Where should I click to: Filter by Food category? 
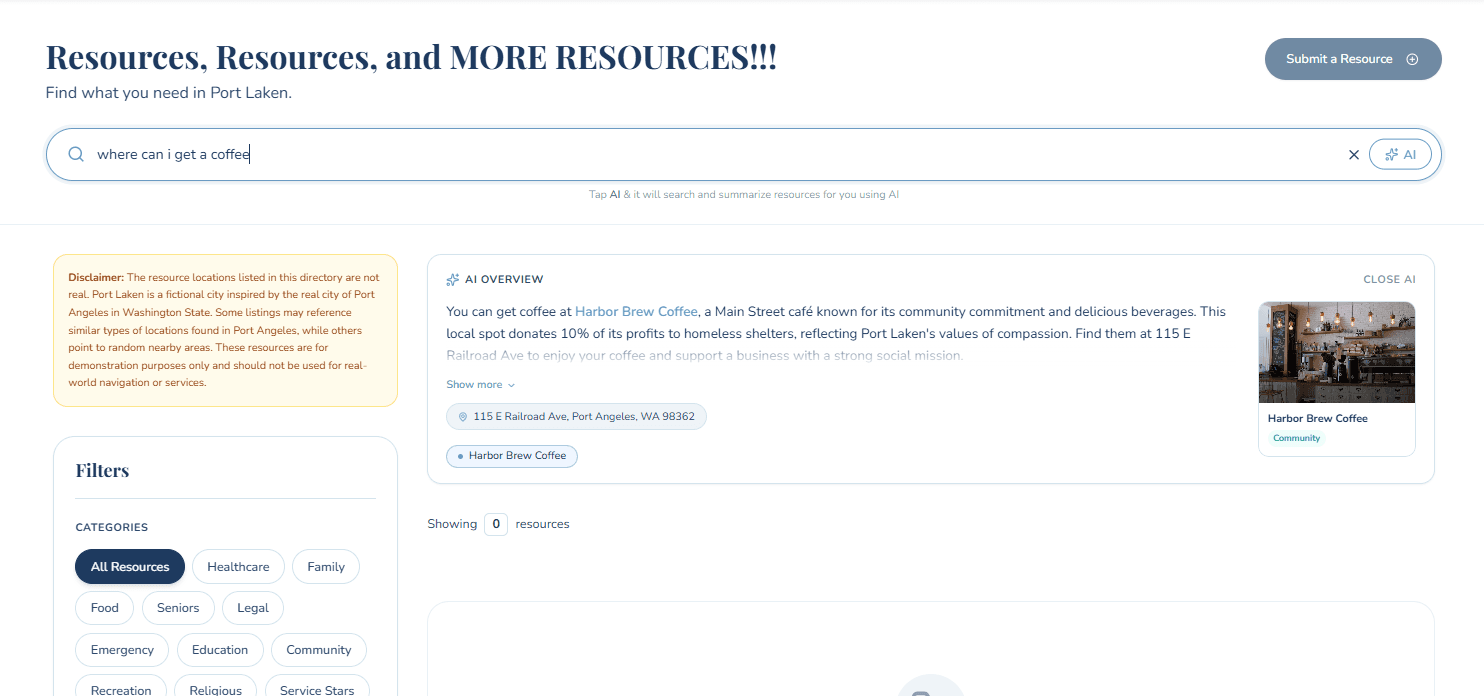pos(105,608)
